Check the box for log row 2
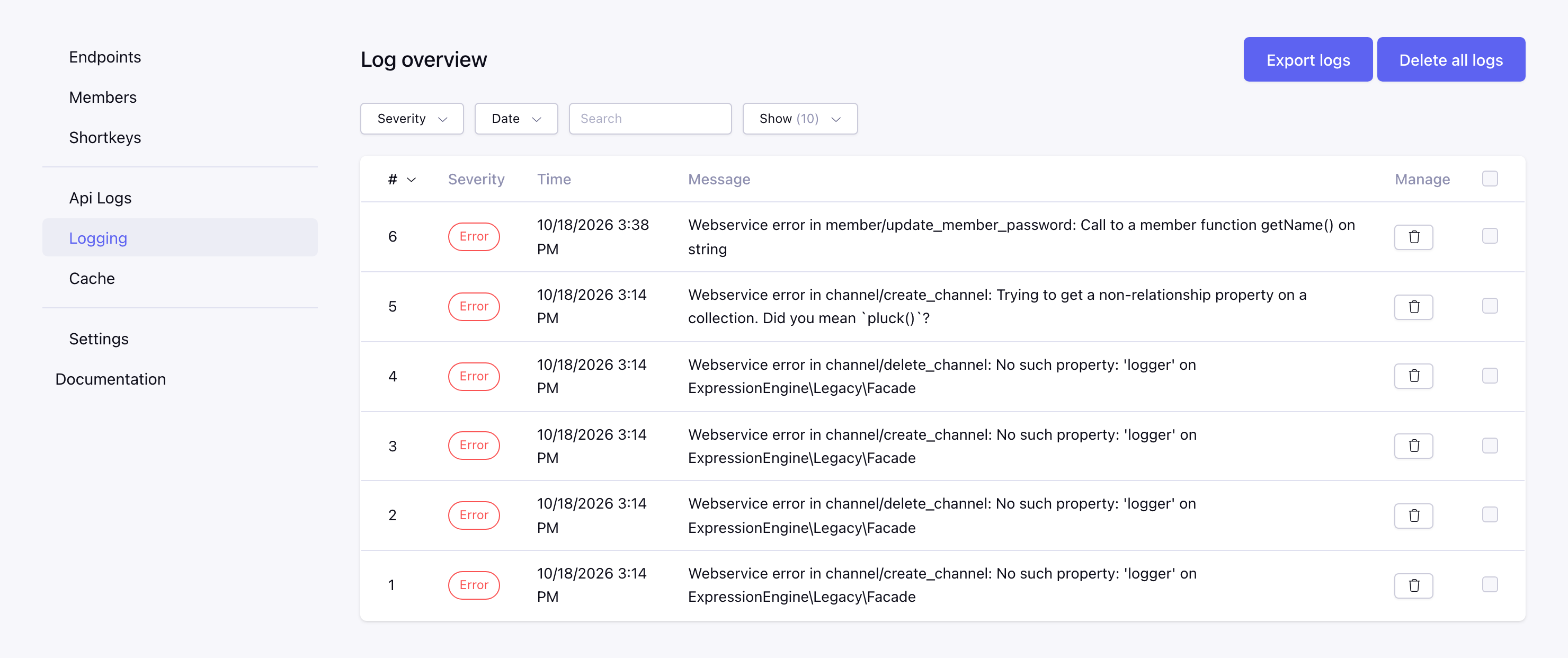 click(x=1490, y=515)
